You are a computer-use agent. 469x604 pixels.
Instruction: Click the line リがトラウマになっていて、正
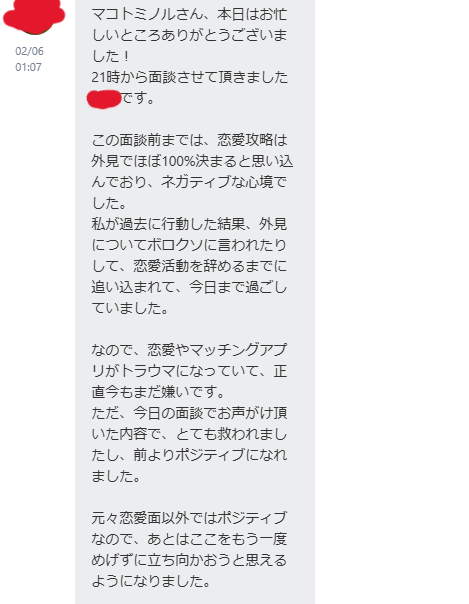(x=189, y=371)
